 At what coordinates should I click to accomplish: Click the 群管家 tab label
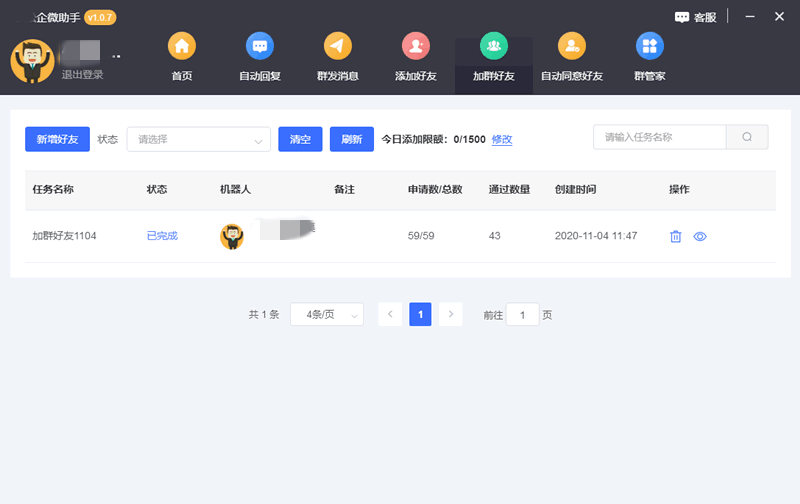pyautogui.click(x=649, y=76)
